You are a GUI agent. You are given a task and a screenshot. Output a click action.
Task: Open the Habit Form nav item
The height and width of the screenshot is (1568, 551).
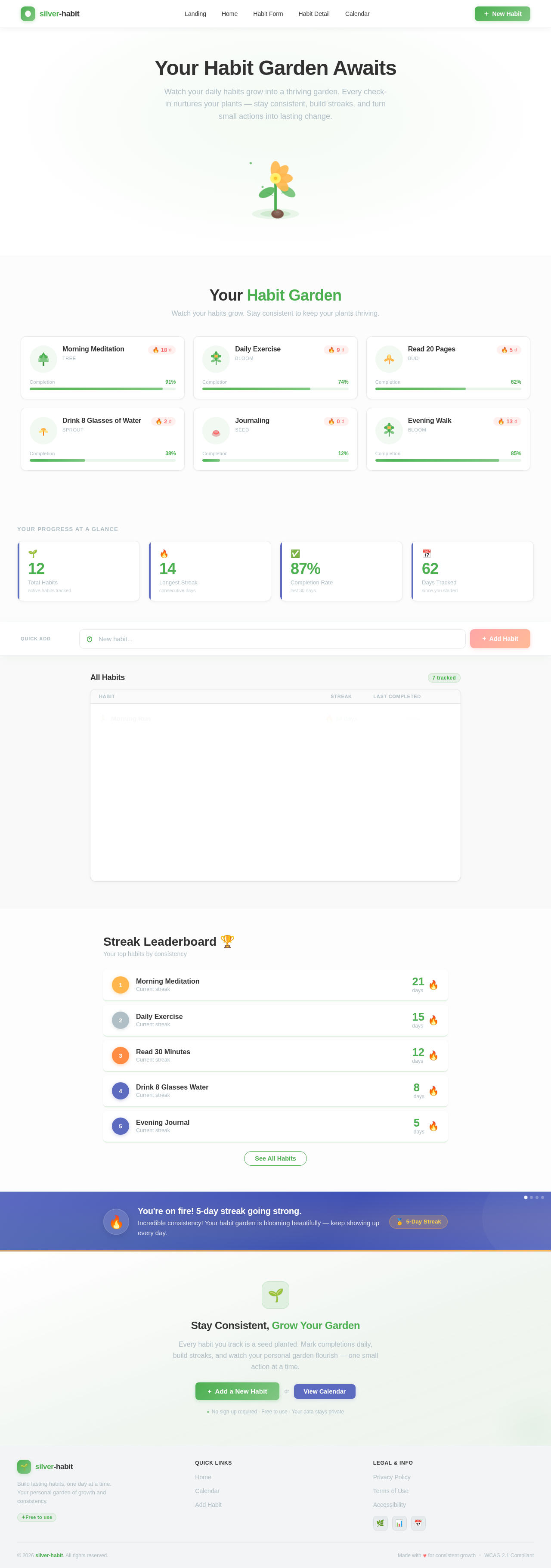268,14
